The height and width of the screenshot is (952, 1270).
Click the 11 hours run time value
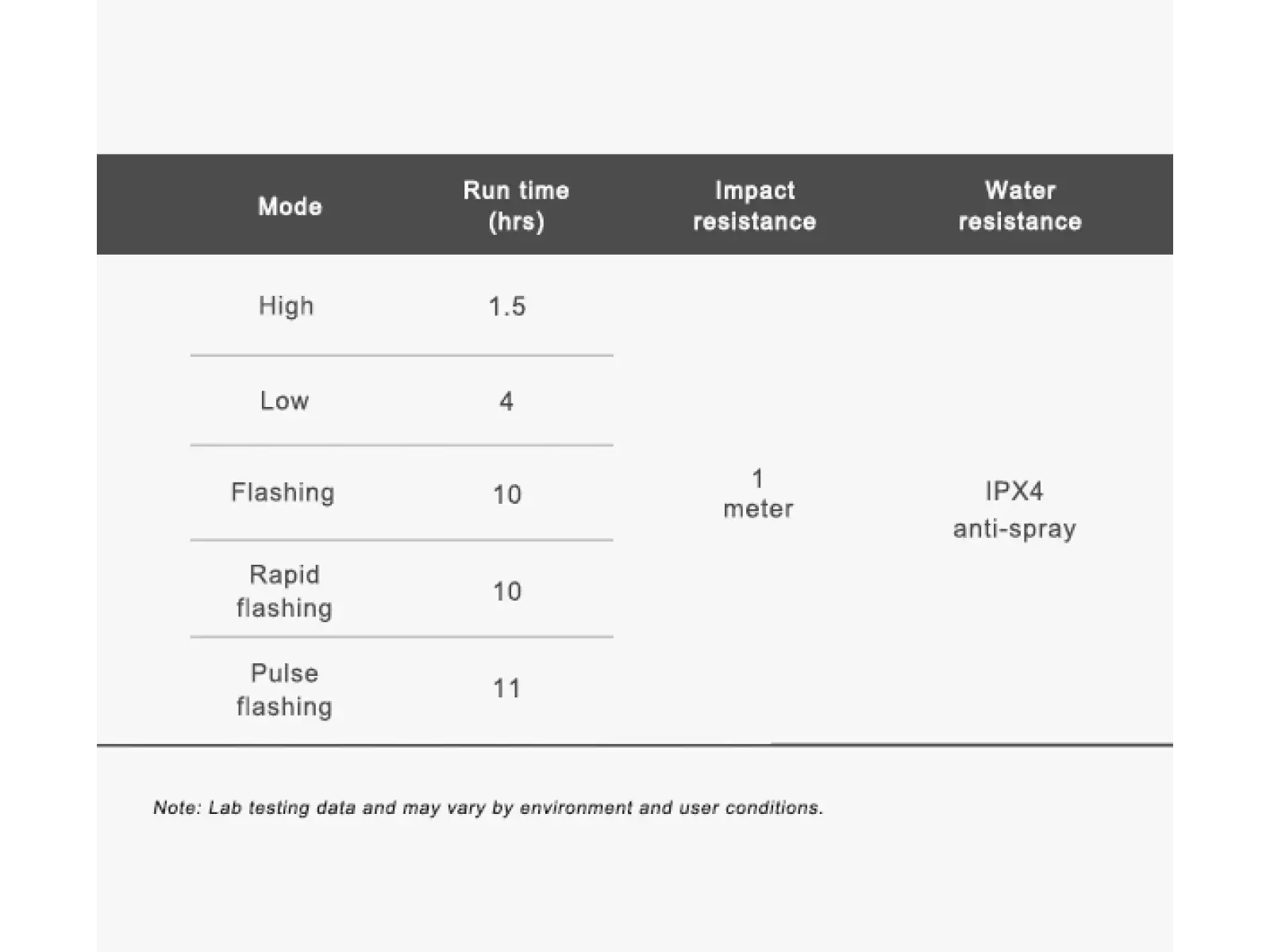click(507, 688)
